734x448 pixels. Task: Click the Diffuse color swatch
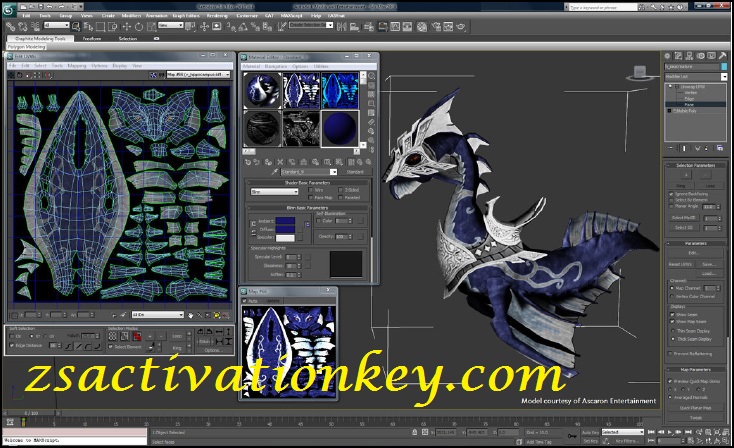(285, 229)
